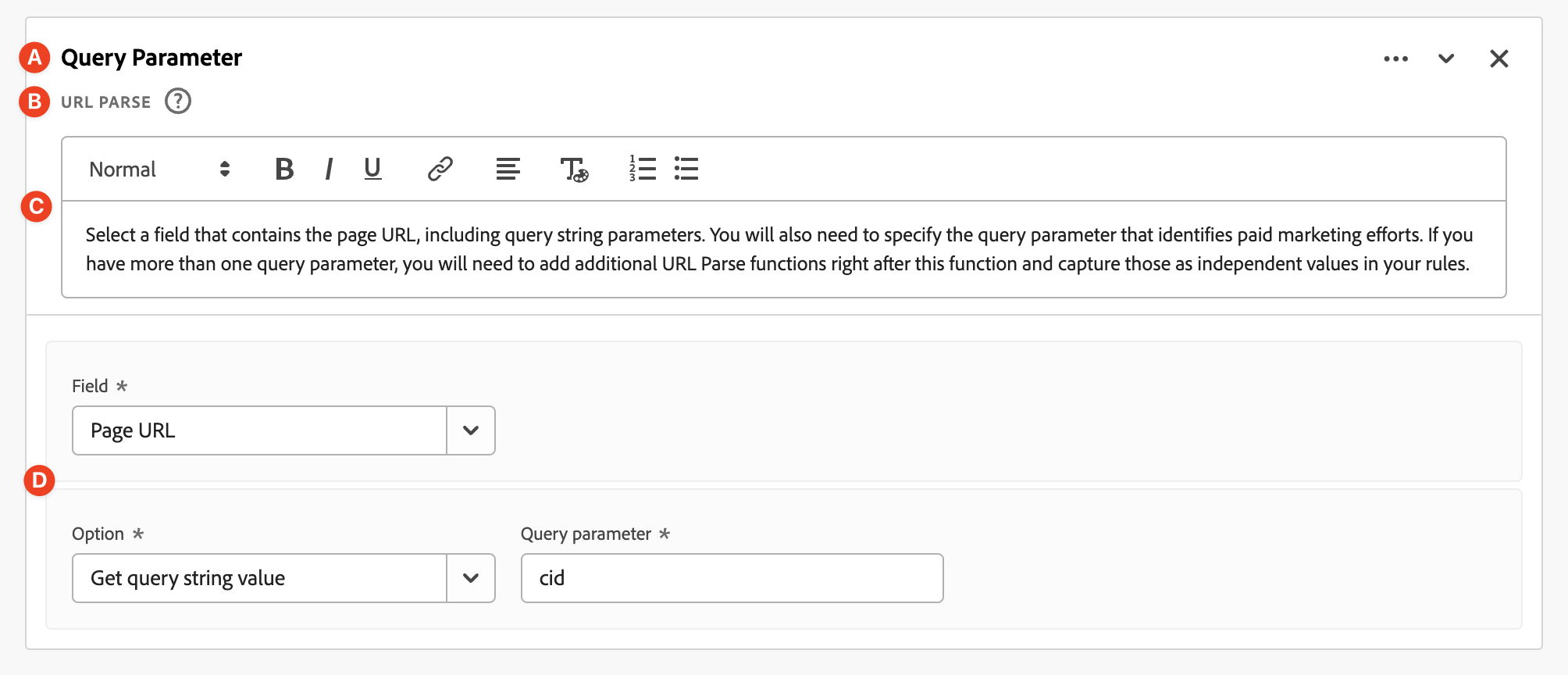Insert a bulleted list
The height and width of the screenshot is (675, 1568).
pos(686,169)
